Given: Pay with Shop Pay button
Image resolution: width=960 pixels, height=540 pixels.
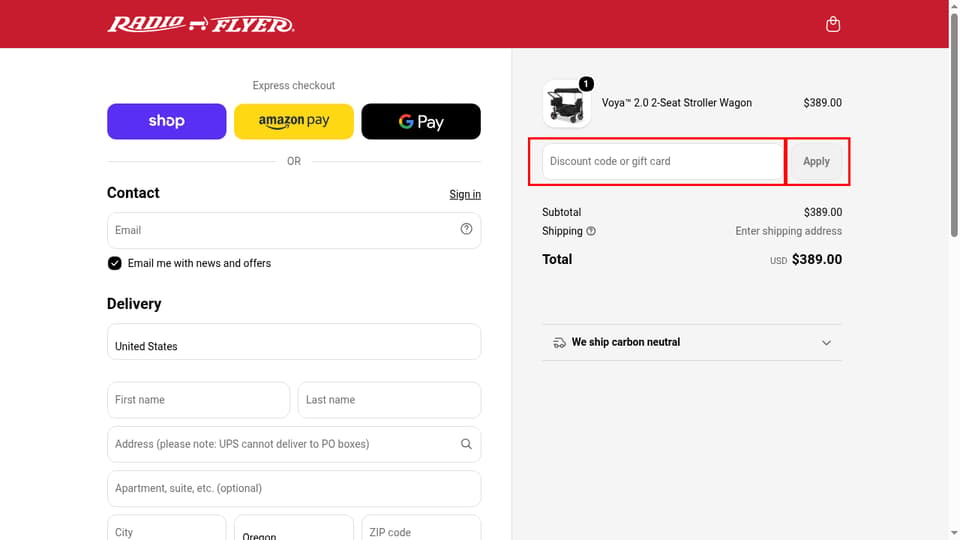Looking at the screenshot, I should click(x=167, y=121).
